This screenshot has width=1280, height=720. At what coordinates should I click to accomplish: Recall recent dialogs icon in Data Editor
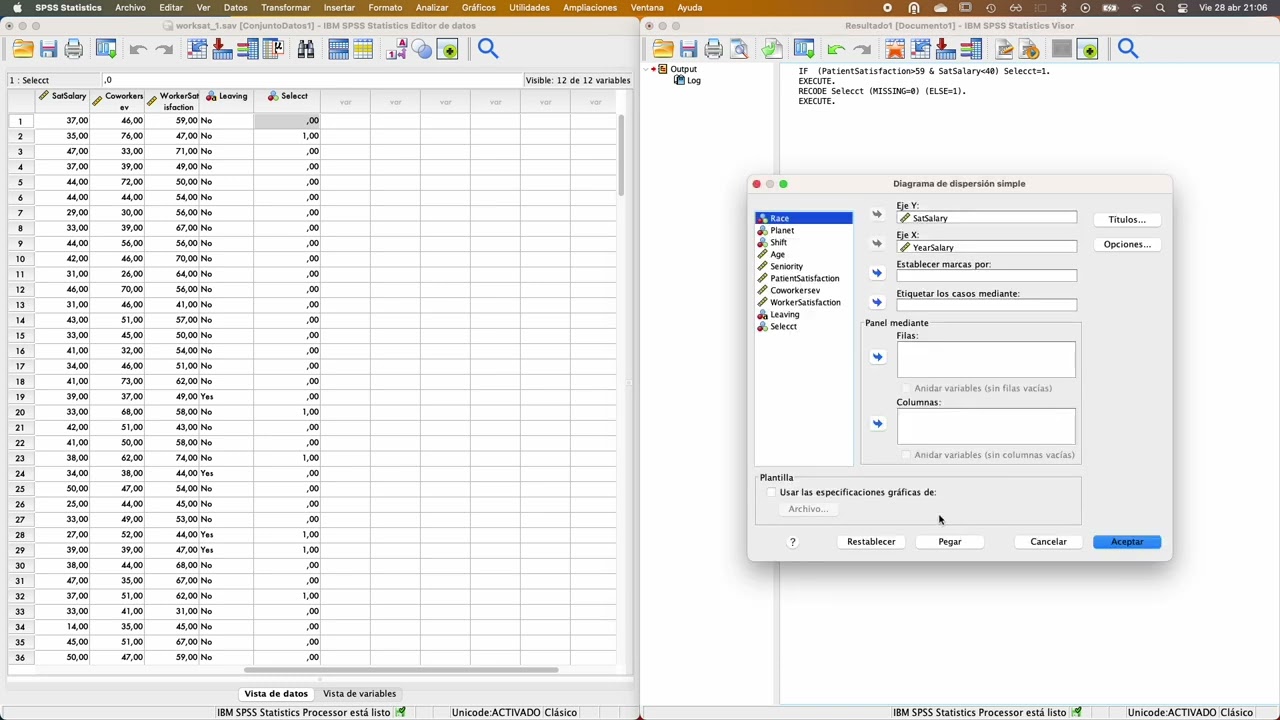click(x=105, y=49)
